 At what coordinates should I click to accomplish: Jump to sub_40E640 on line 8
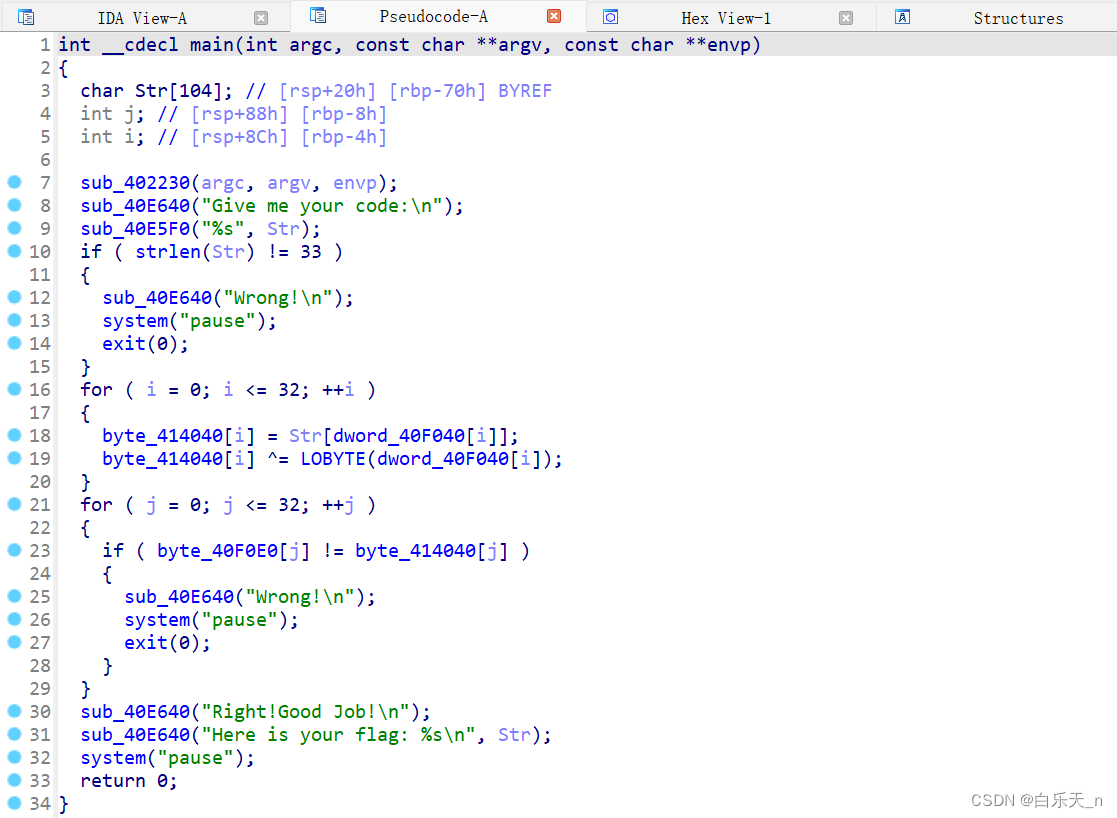[135, 206]
